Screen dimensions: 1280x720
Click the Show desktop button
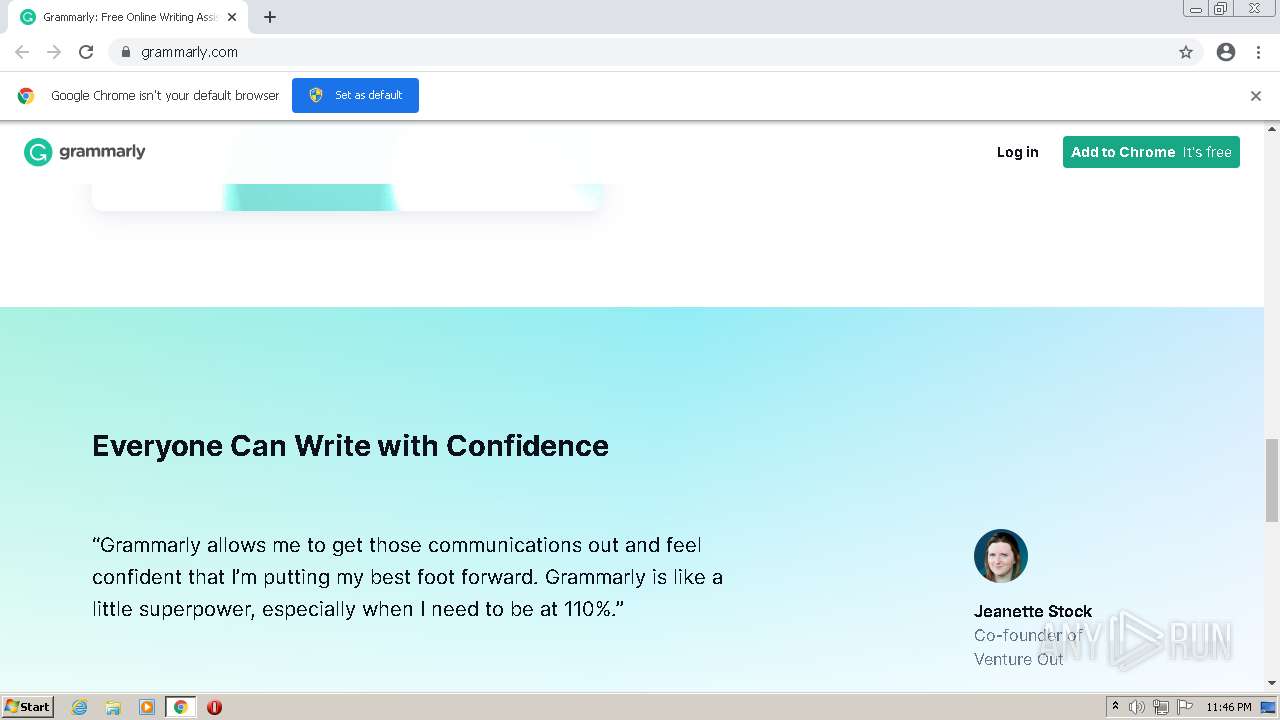pos(1269,707)
